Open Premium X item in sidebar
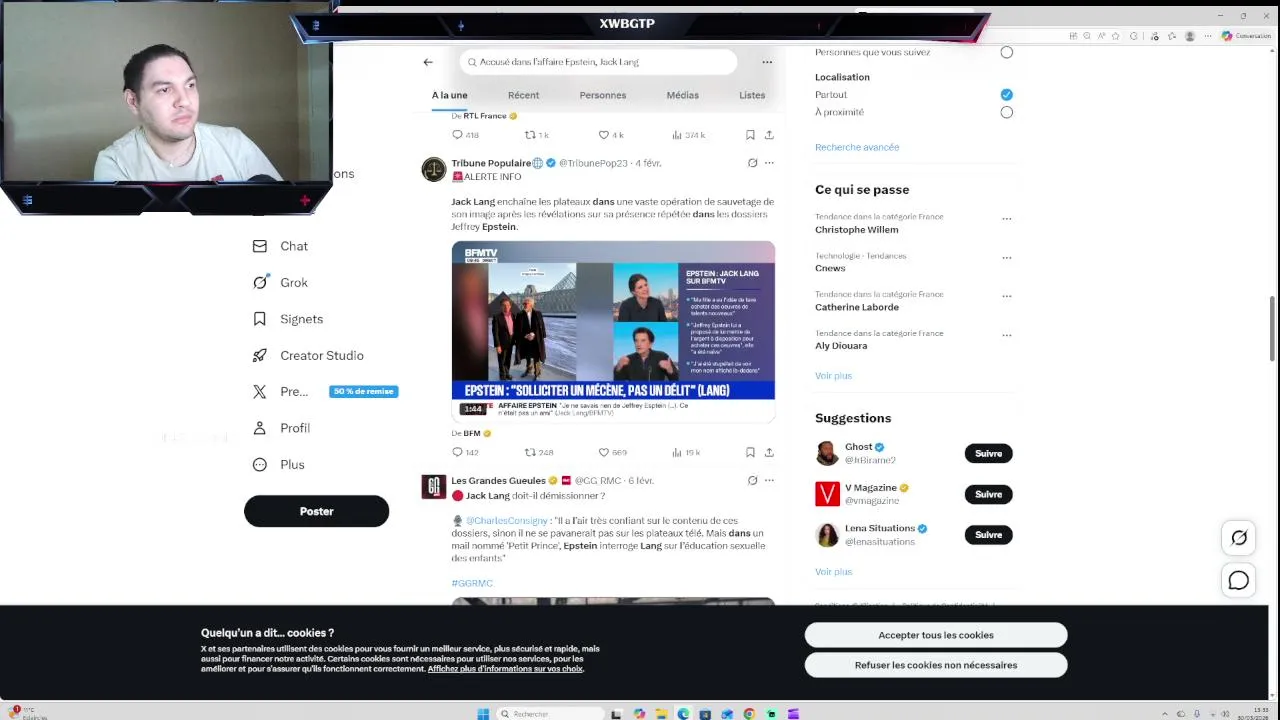This screenshot has height=720, width=1280. pos(325,392)
